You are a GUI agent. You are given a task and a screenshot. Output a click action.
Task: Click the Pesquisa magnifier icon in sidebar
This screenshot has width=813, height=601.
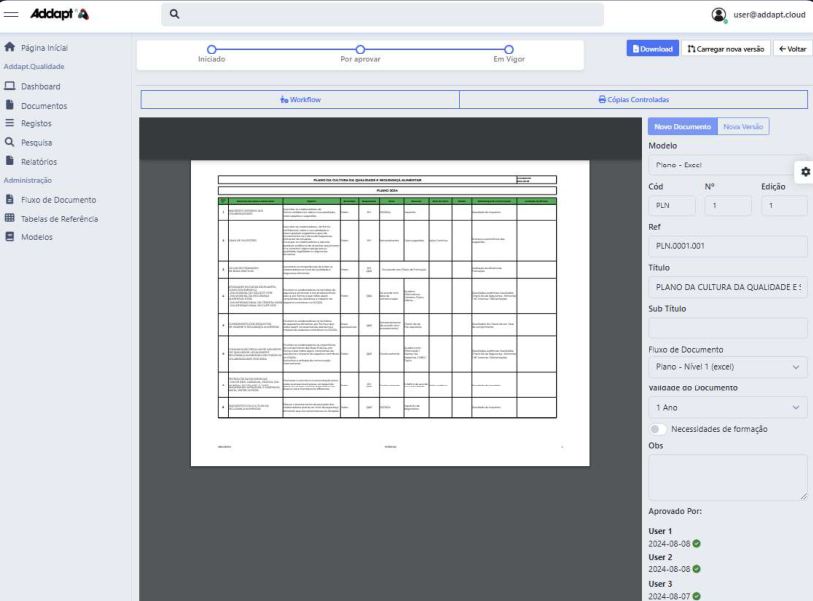[x=9, y=142]
